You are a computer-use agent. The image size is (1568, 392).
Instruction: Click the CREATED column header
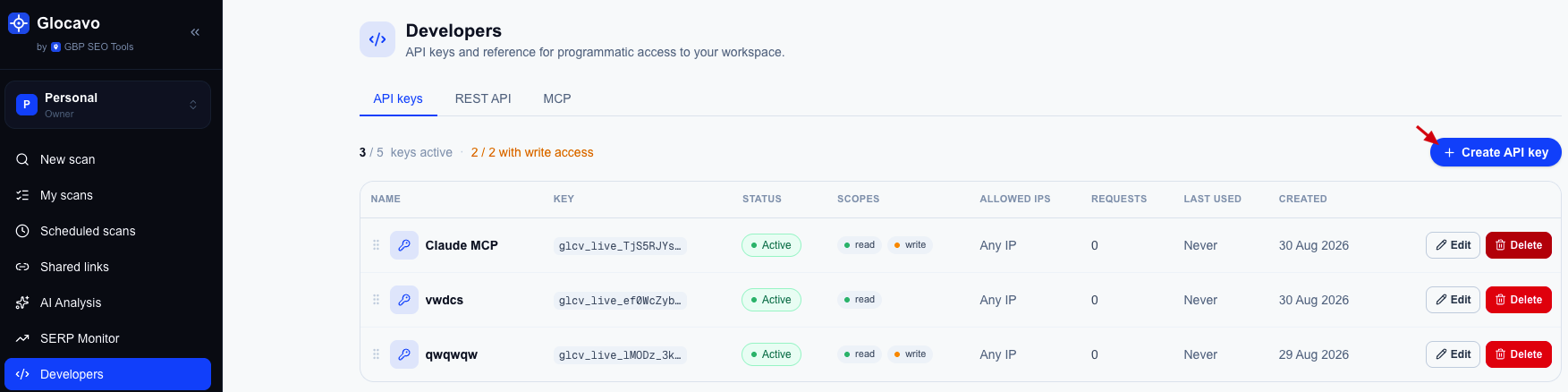click(x=1303, y=199)
